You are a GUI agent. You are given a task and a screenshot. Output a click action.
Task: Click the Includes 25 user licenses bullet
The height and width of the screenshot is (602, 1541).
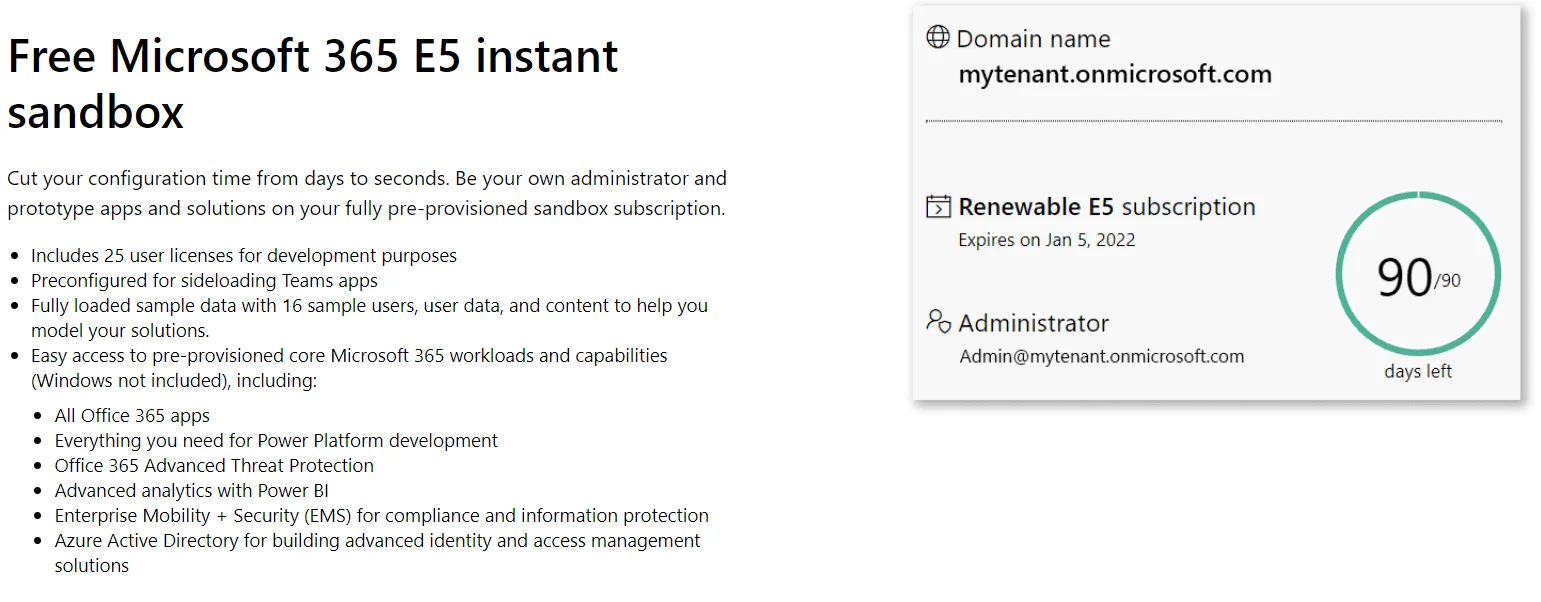click(x=244, y=256)
